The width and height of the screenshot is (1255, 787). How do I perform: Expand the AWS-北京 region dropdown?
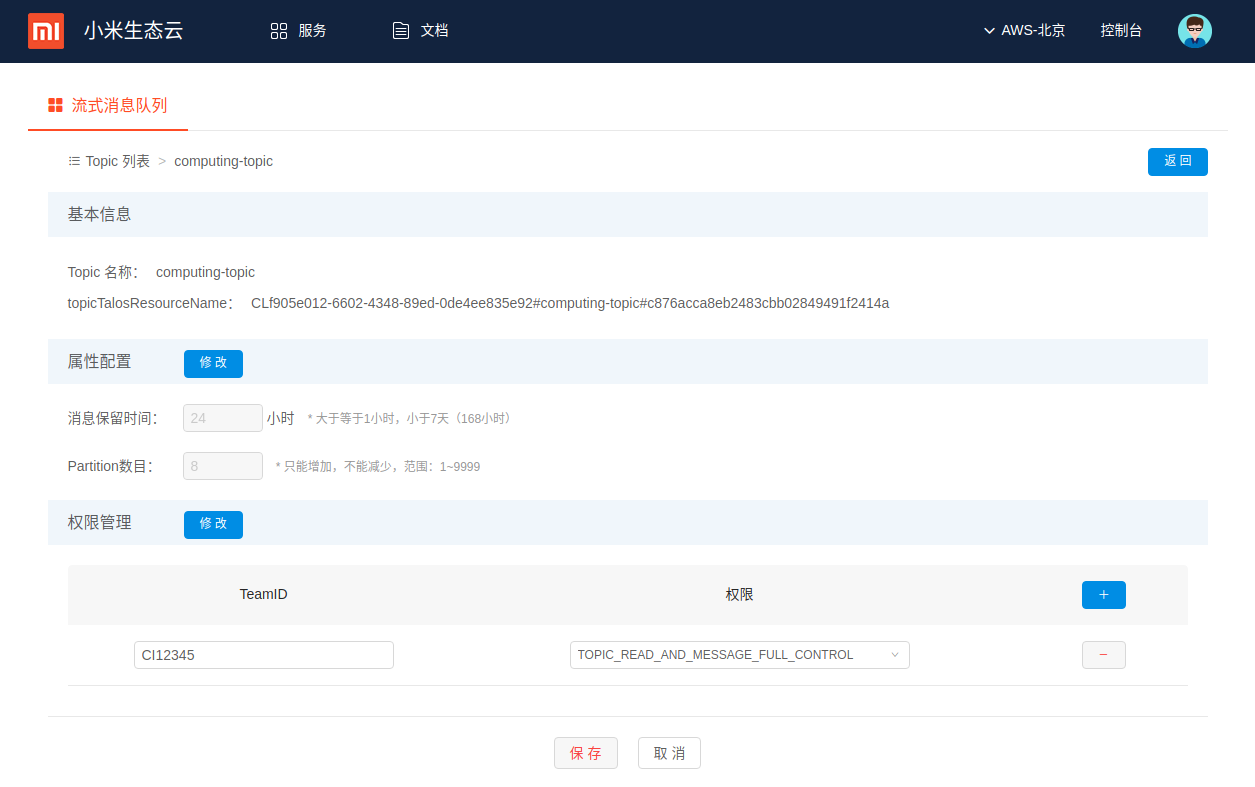pos(1024,31)
